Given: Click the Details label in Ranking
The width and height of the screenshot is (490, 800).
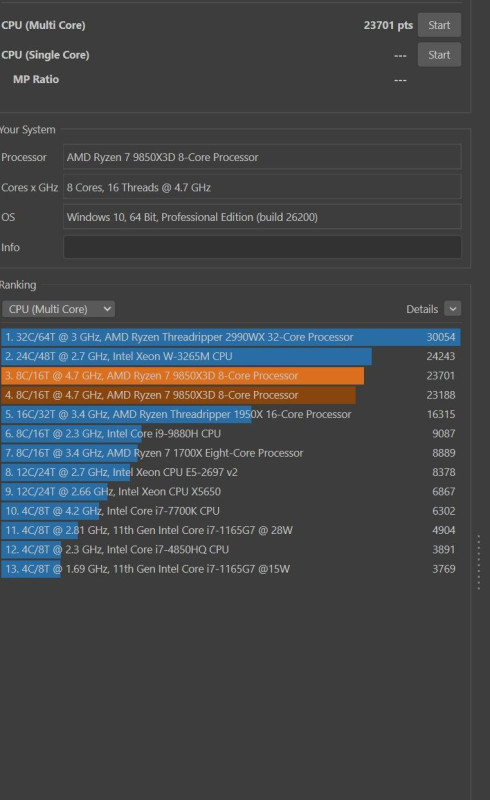Looking at the screenshot, I should coord(422,309).
